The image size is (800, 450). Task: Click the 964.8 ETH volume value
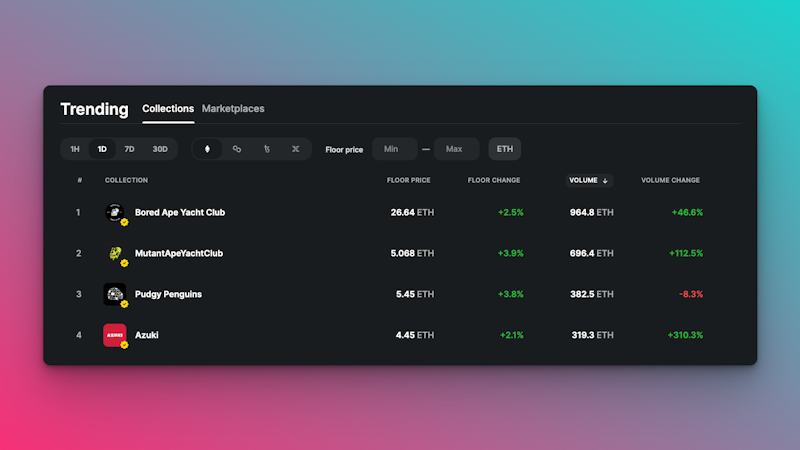pos(592,212)
